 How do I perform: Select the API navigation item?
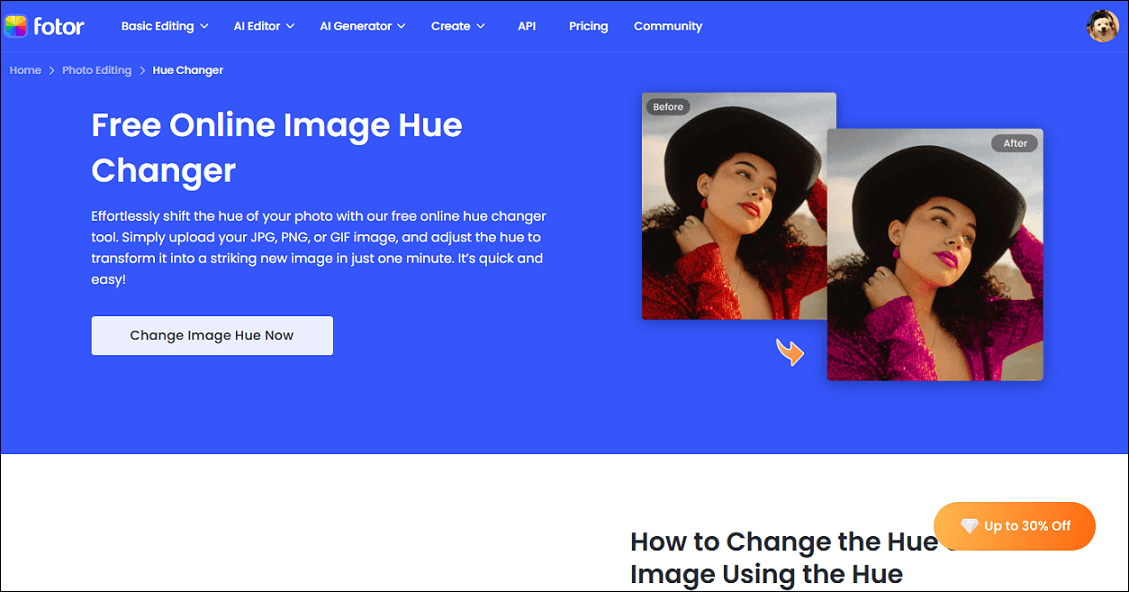coord(527,26)
